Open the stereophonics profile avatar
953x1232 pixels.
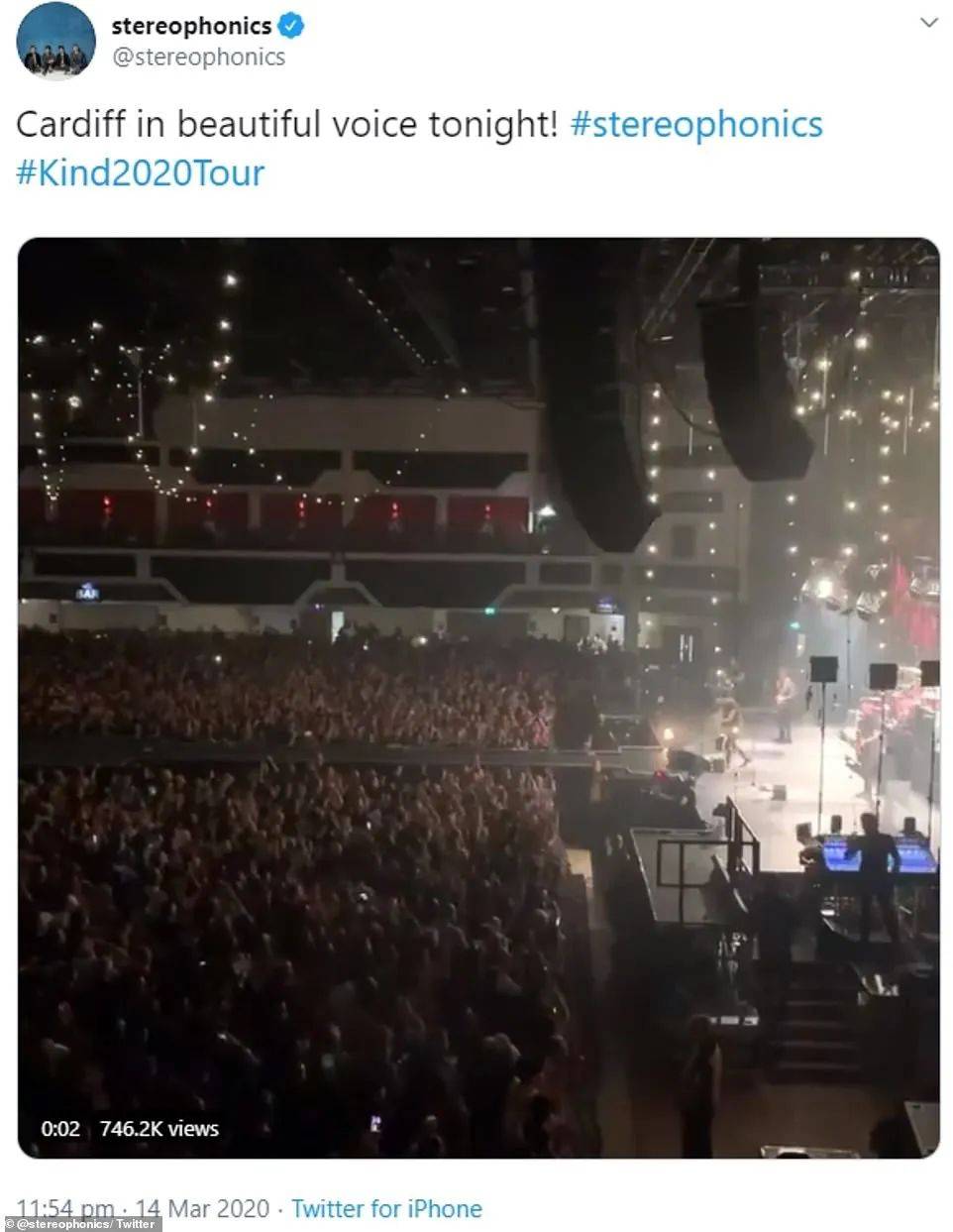tap(56, 41)
